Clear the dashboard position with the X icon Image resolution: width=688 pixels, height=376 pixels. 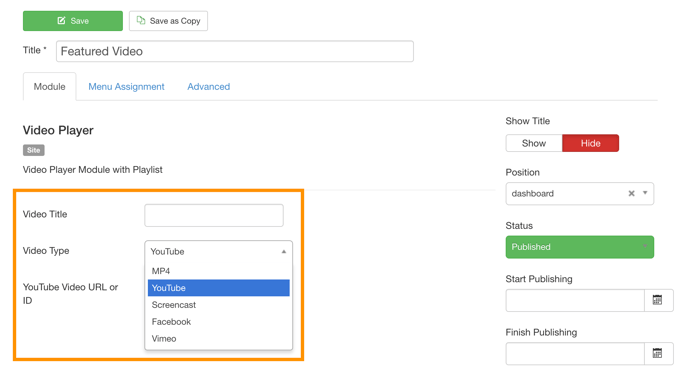(x=631, y=193)
